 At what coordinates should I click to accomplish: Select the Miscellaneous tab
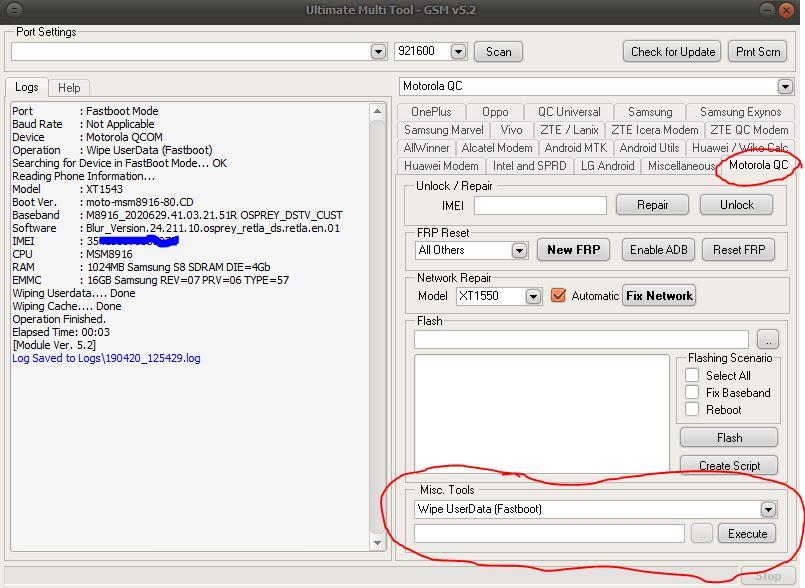681,166
